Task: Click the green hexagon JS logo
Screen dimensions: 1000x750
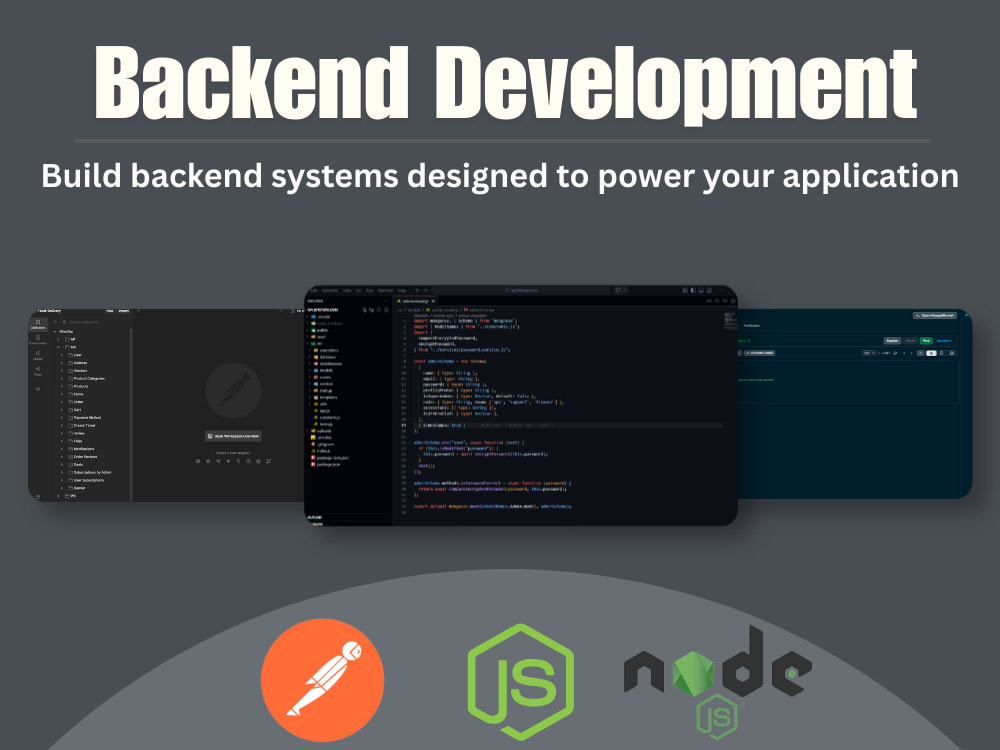Action: [x=521, y=681]
